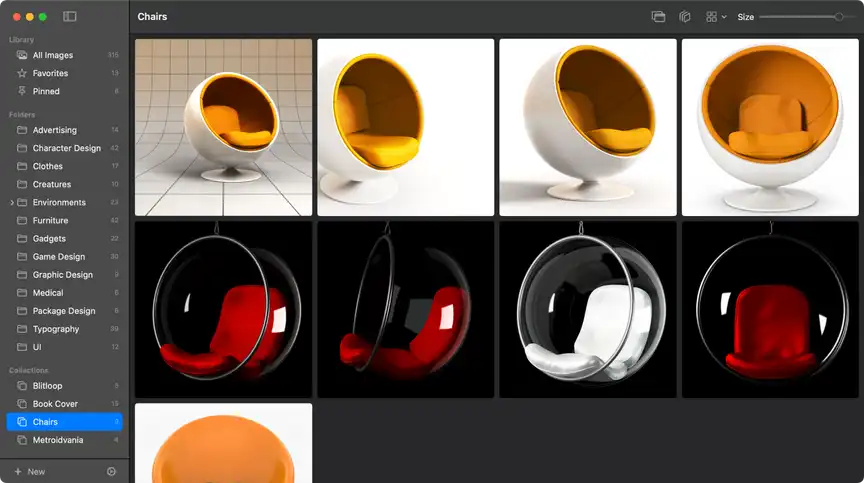864x483 pixels.
Task: Select the Medical folder
Action: pyautogui.click(x=64, y=293)
